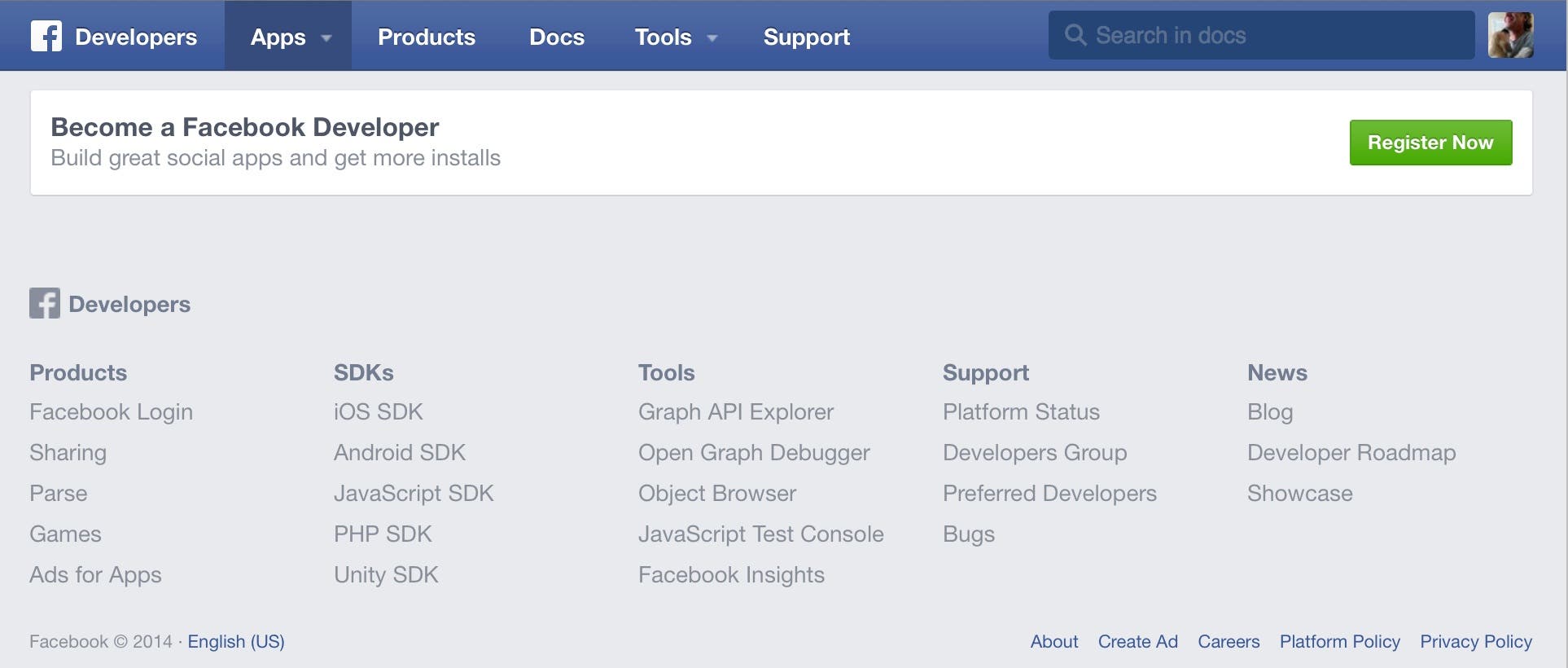Viewport: 1568px width, 668px height.
Task: Open the Platform Policy footer link
Action: [1340, 642]
